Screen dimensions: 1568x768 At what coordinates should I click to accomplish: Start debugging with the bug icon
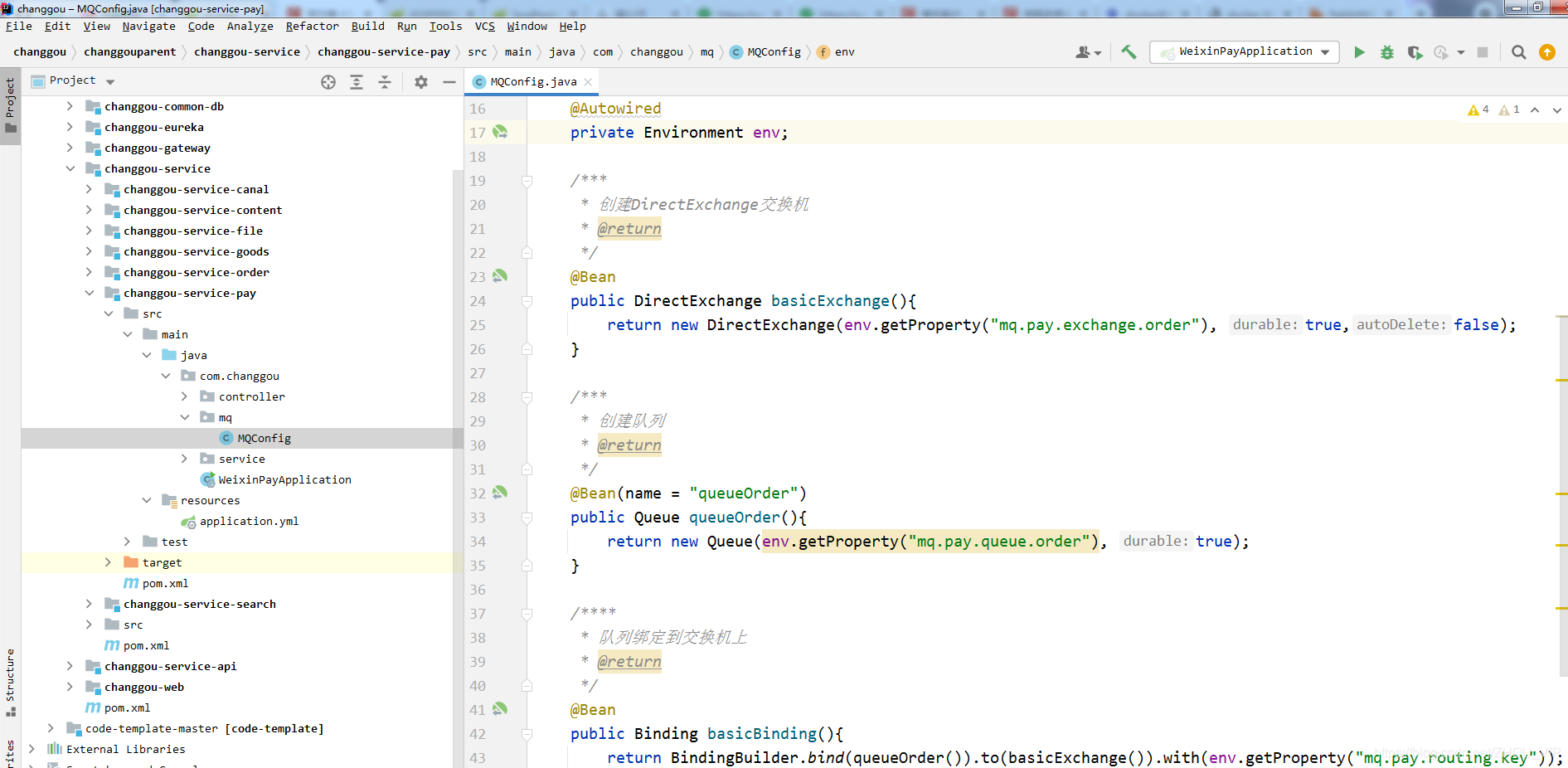tap(1386, 52)
